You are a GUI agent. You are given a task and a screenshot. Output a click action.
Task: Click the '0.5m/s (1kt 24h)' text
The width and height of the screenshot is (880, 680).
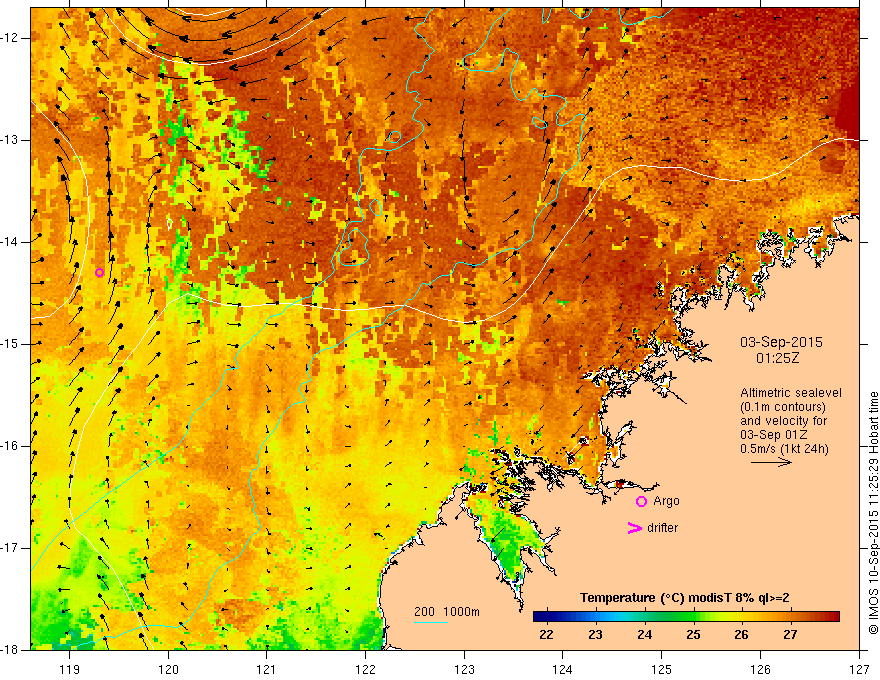[784, 448]
